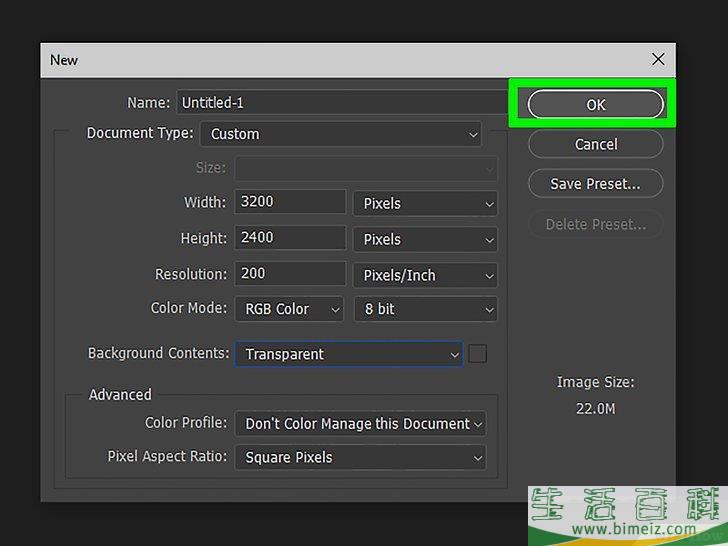Open the Width units dropdown

click(425, 203)
